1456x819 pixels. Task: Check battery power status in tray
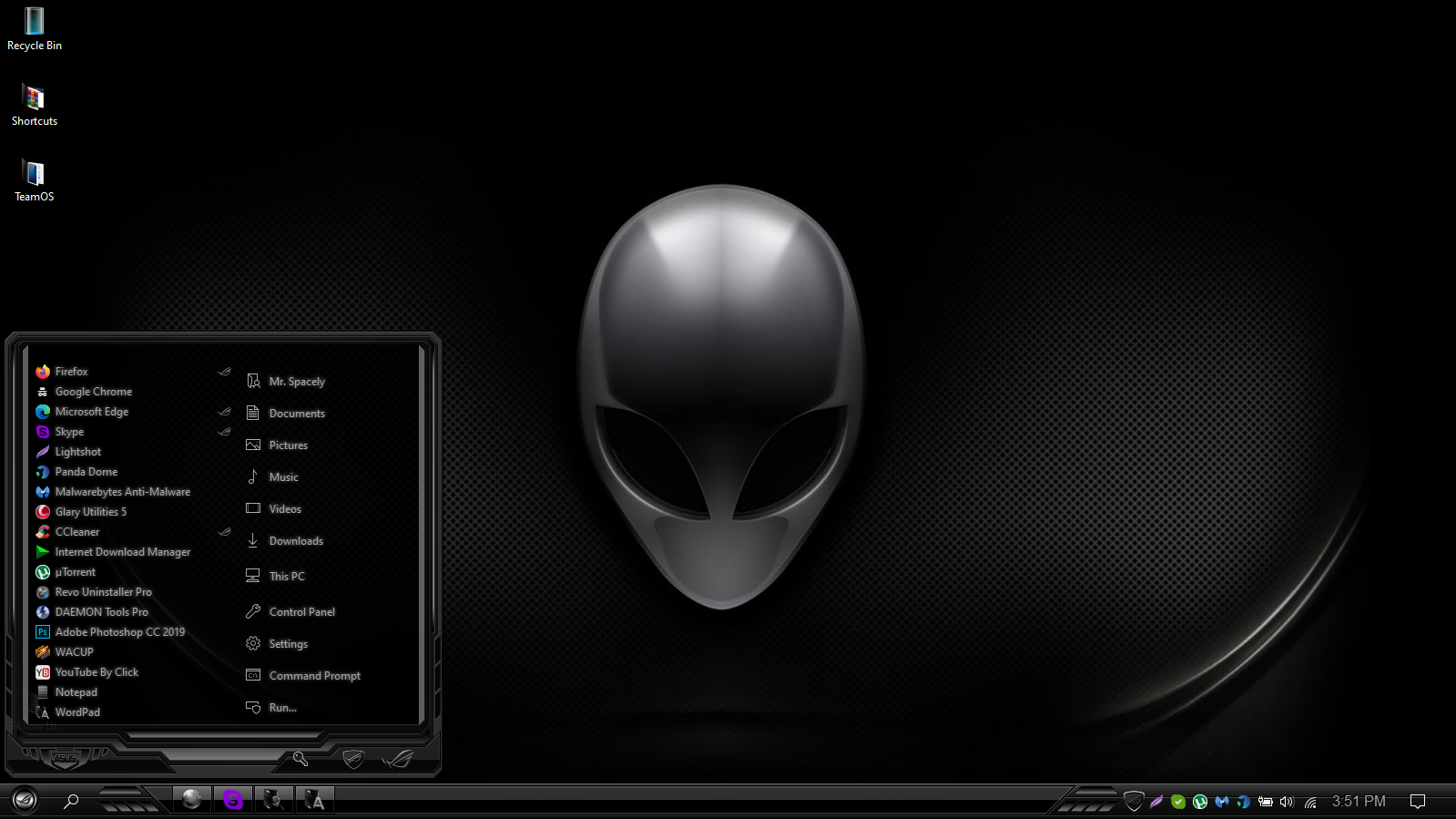click(x=1266, y=802)
